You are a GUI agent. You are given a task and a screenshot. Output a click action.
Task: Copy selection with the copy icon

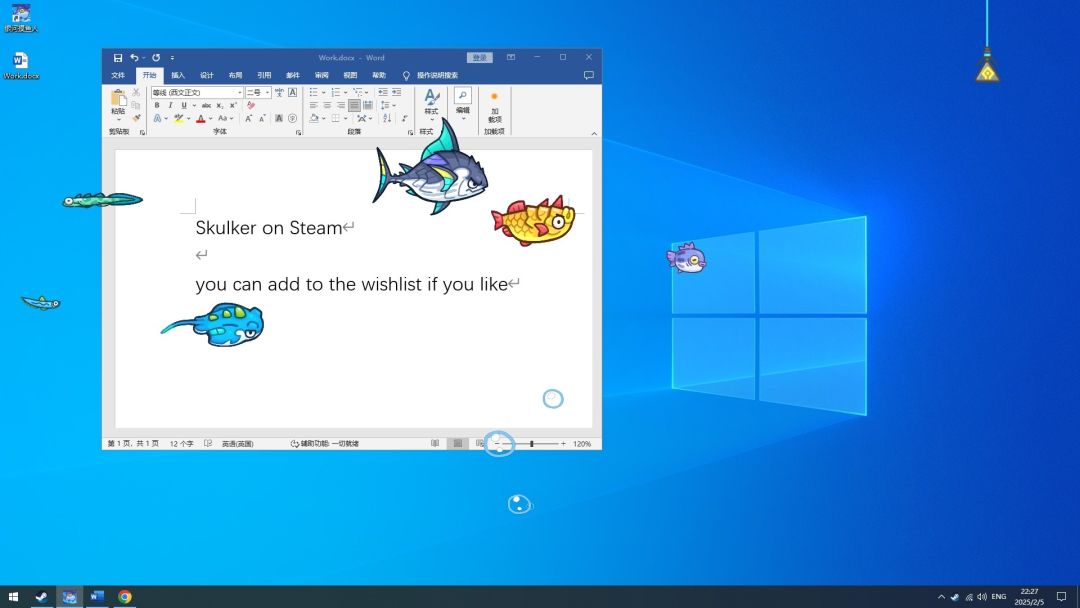136,105
